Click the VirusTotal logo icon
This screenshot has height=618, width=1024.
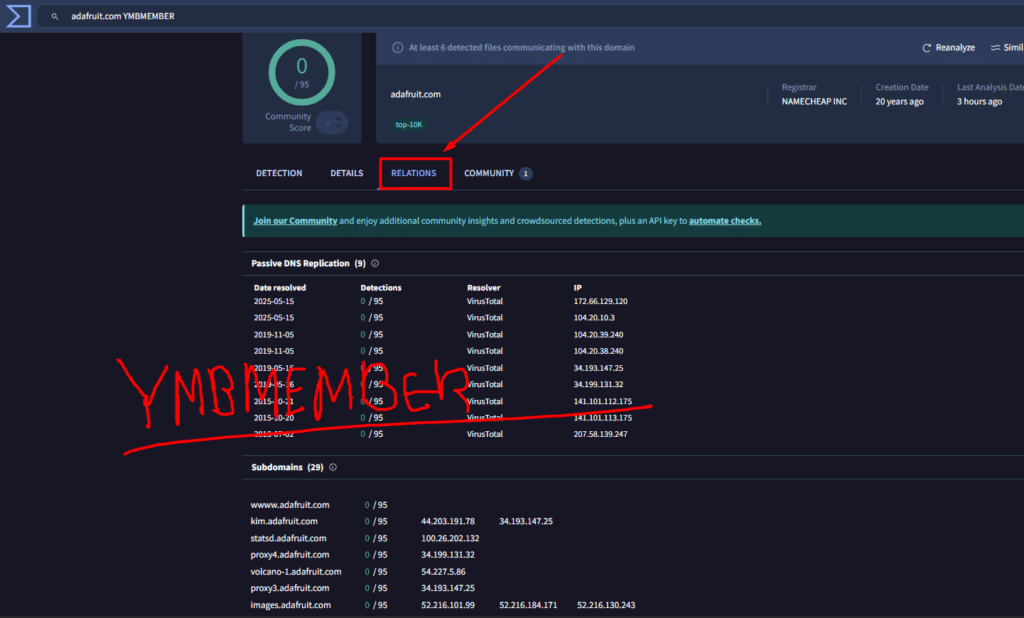pos(18,16)
